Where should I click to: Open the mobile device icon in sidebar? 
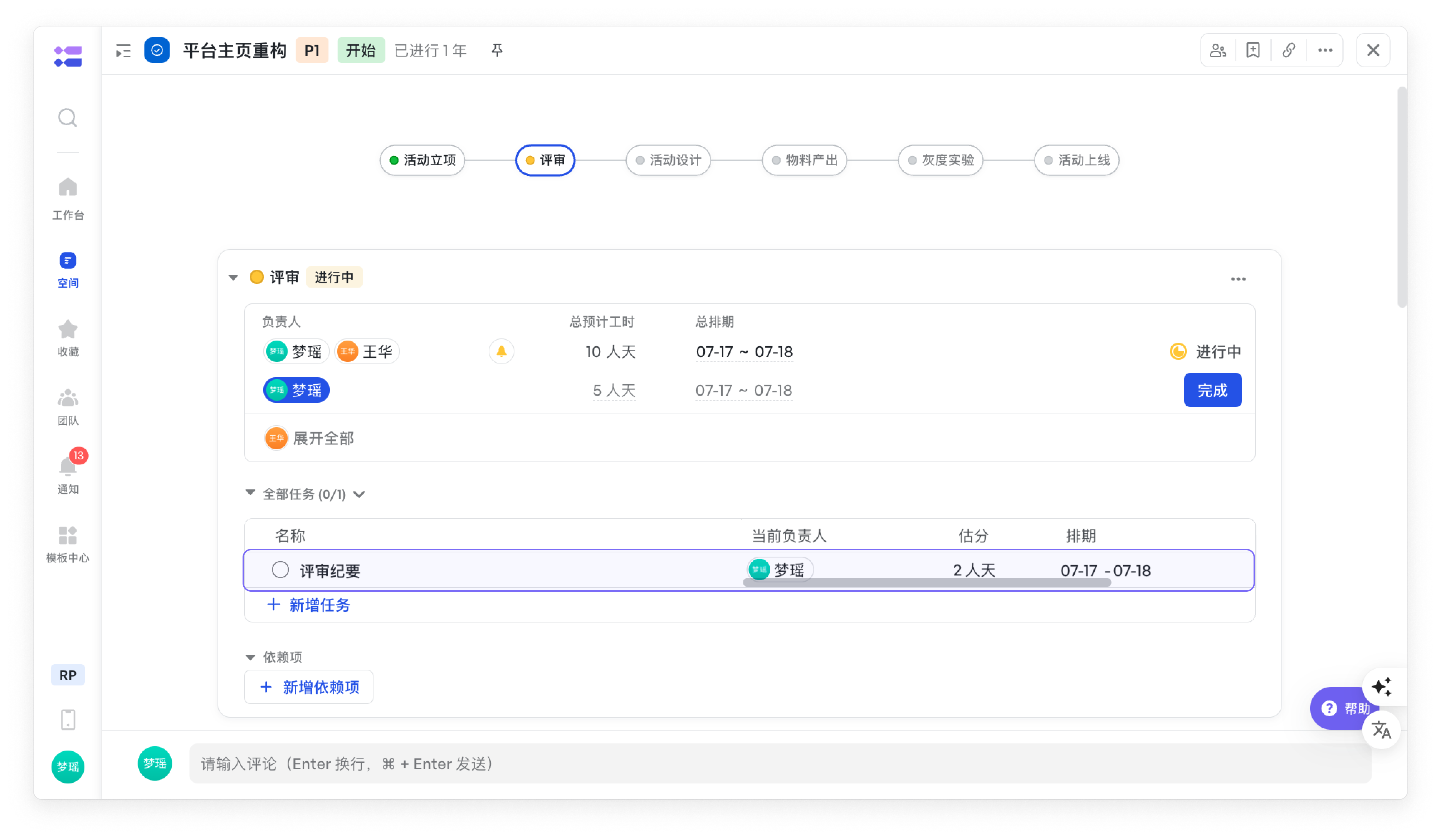tap(68, 720)
